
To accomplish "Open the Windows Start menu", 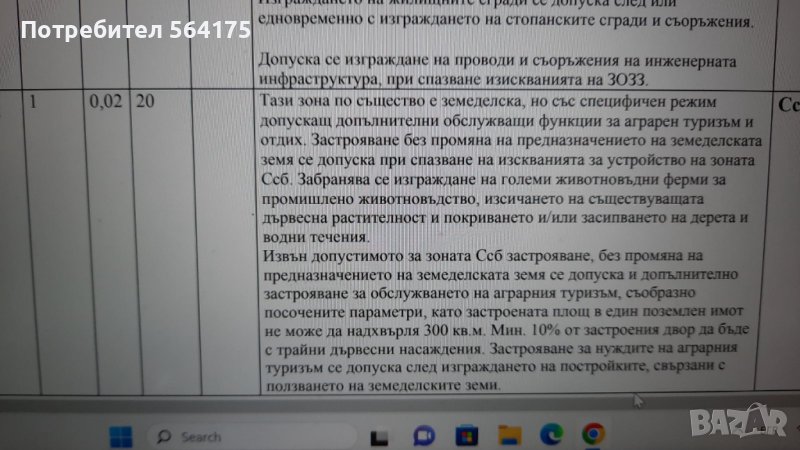I will (120, 436).
